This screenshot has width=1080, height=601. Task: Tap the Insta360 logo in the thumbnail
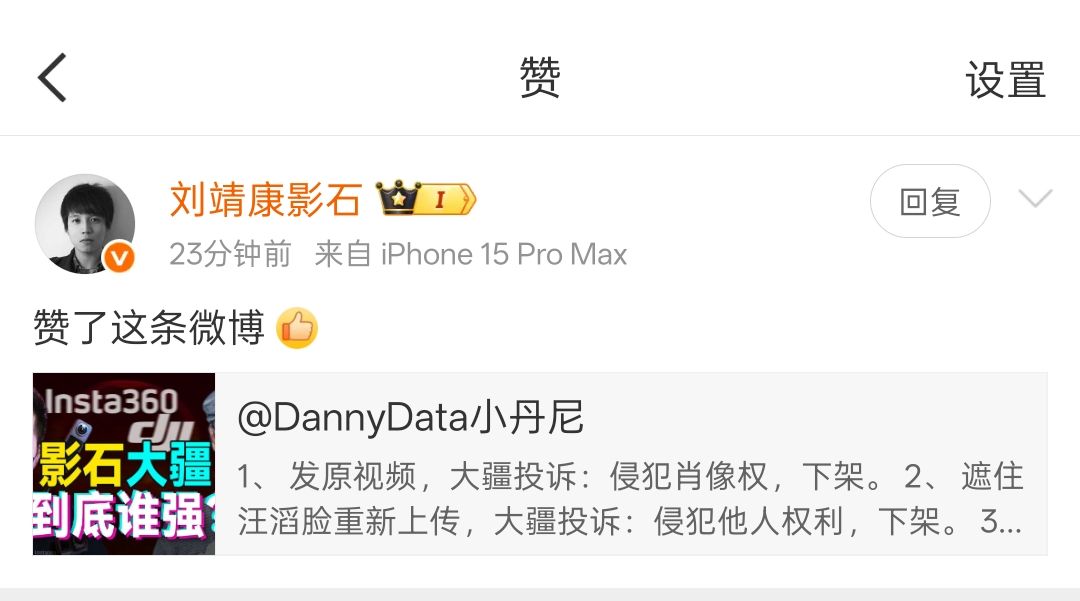click(112, 401)
